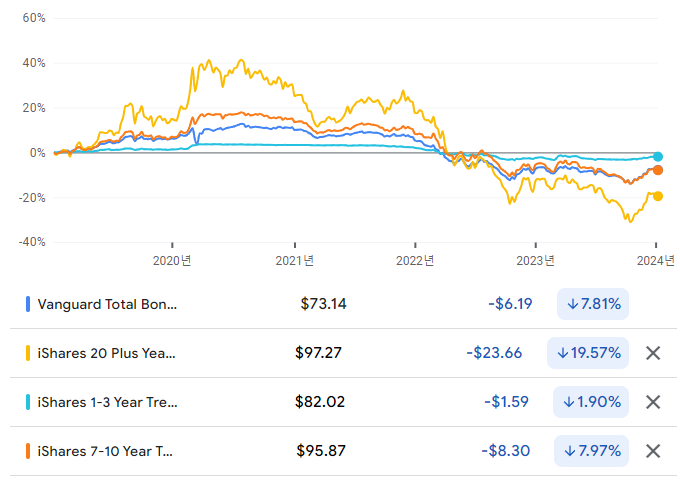Open the Vanguard Total Bond row
This screenshot has height=488, width=680.
point(343,304)
